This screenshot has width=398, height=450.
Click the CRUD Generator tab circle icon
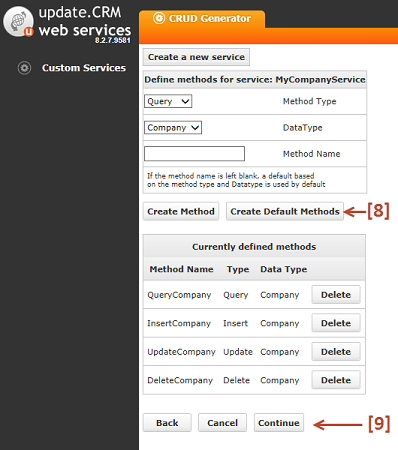click(159, 18)
